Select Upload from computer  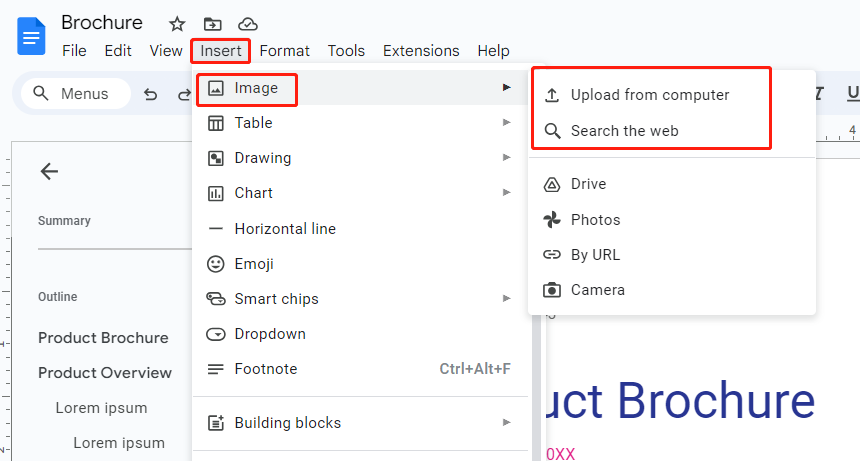click(650, 95)
